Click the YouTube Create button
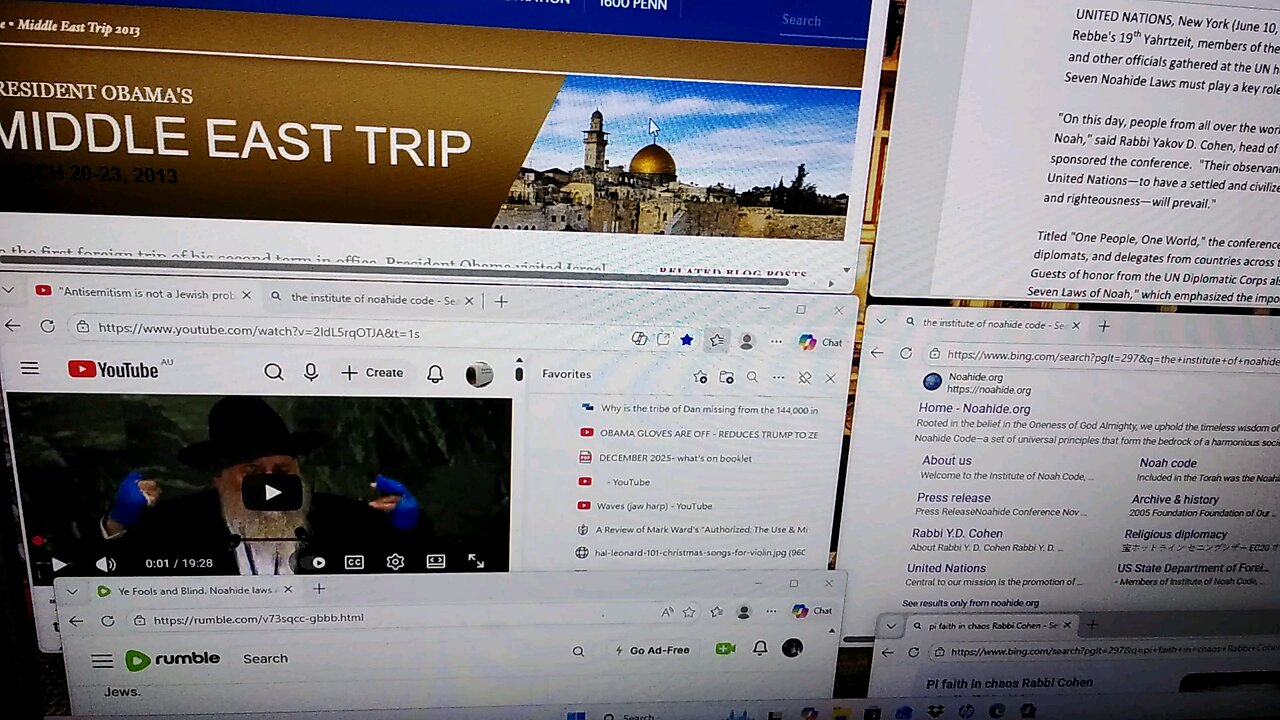The image size is (1280, 720). [x=372, y=372]
